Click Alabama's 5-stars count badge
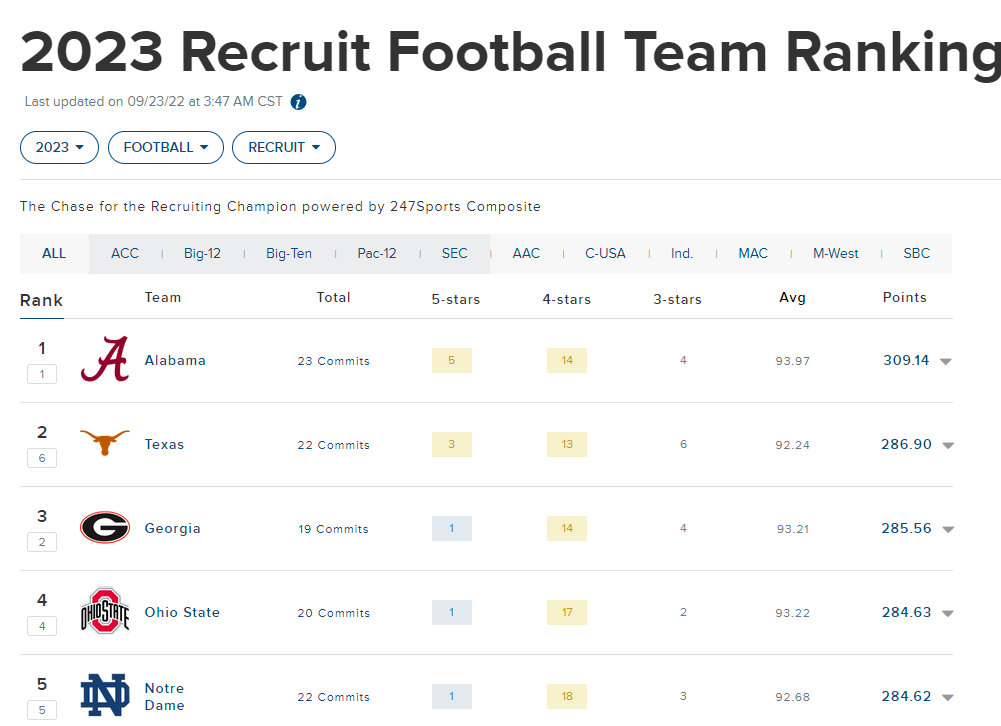The width and height of the screenshot is (1001, 726). (x=451, y=360)
